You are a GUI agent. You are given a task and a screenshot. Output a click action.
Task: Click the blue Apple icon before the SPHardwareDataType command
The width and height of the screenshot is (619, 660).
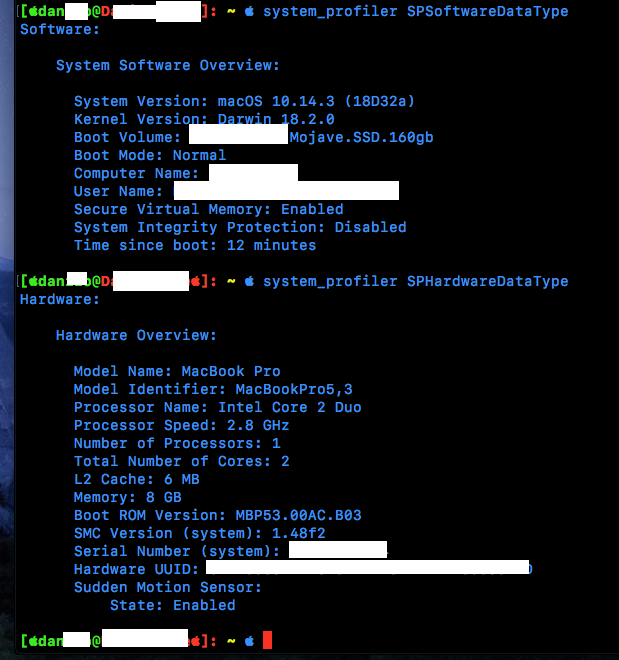pos(249,282)
